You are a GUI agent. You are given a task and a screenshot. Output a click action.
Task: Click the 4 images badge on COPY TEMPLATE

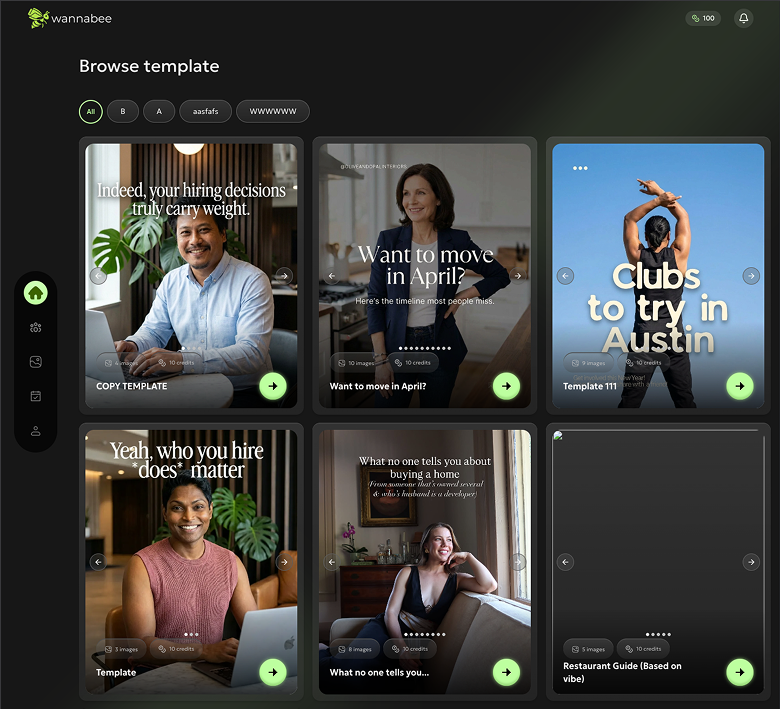(121, 363)
